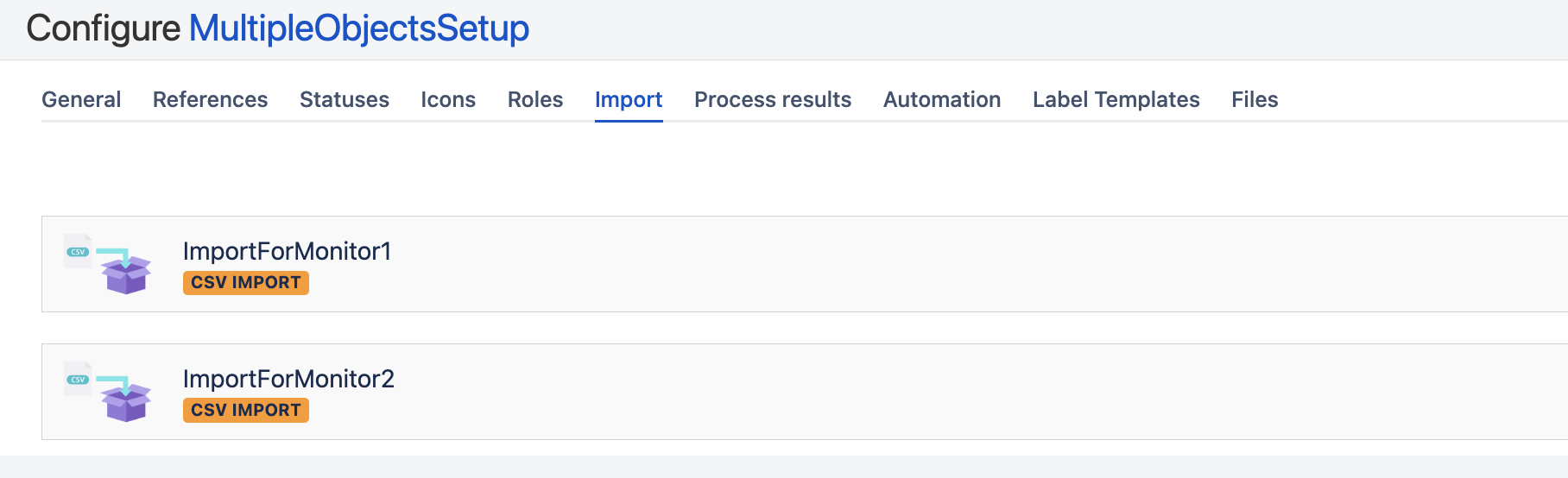
Task: Click the purple box icon for ImportForMonitor2
Action: (x=126, y=403)
